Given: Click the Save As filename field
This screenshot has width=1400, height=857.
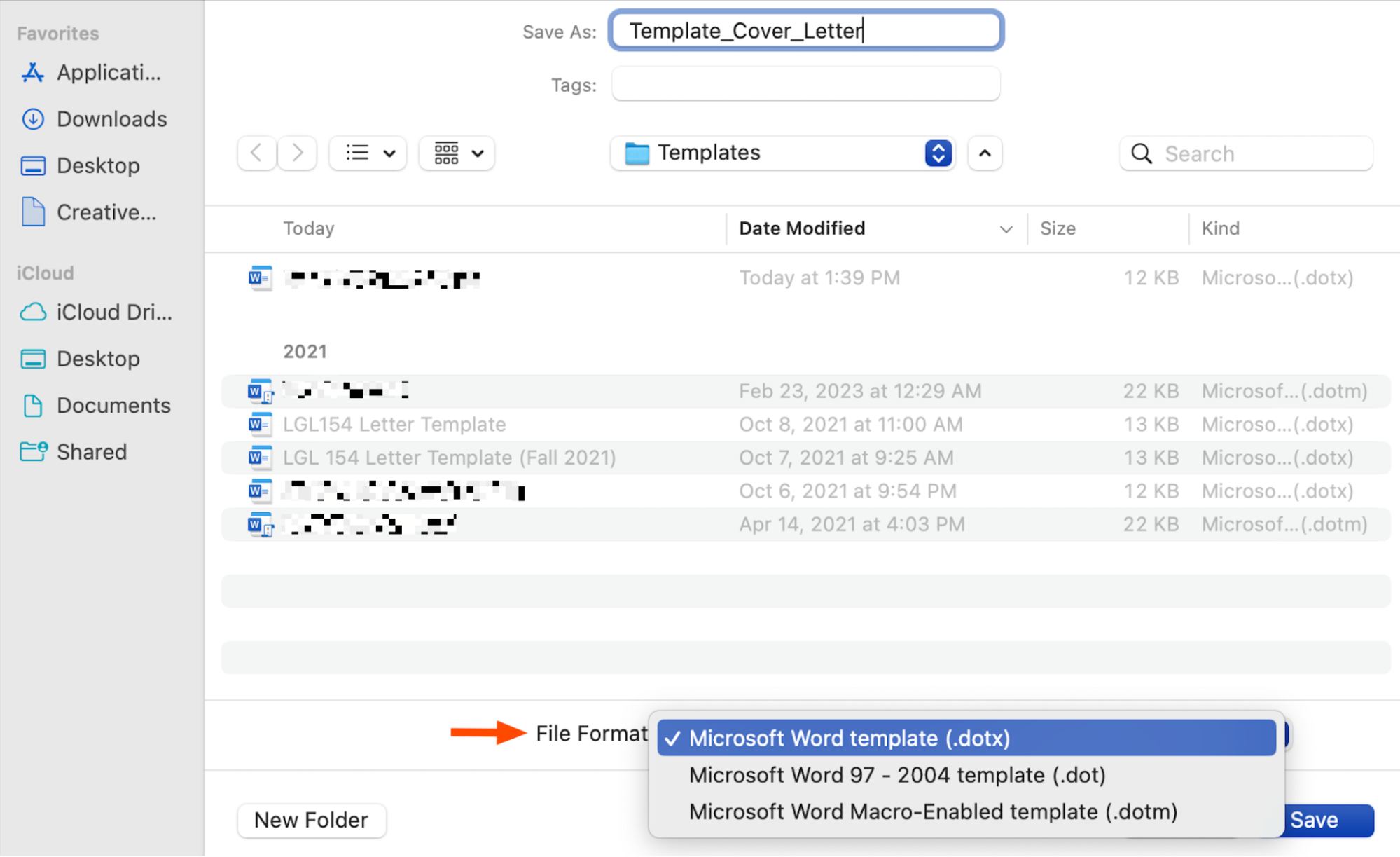Looking at the screenshot, I should tap(806, 31).
